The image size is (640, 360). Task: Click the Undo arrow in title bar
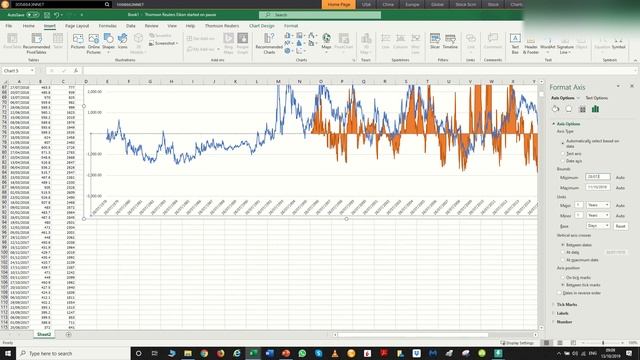tap(56, 15)
